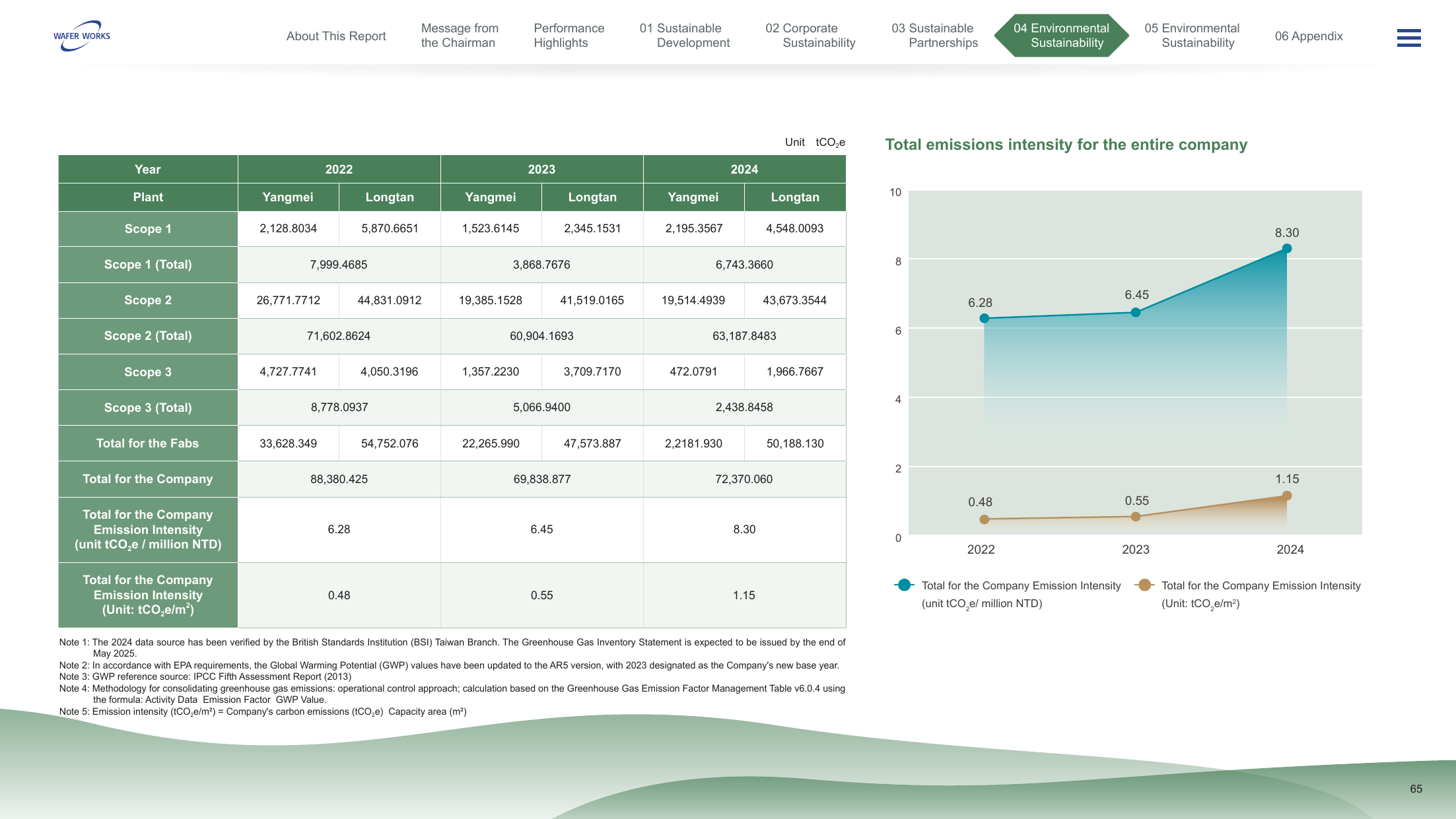The height and width of the screenshot is (819, 1456).
Task: Click the value 7,999.4685
Action: tap(339, 265)
